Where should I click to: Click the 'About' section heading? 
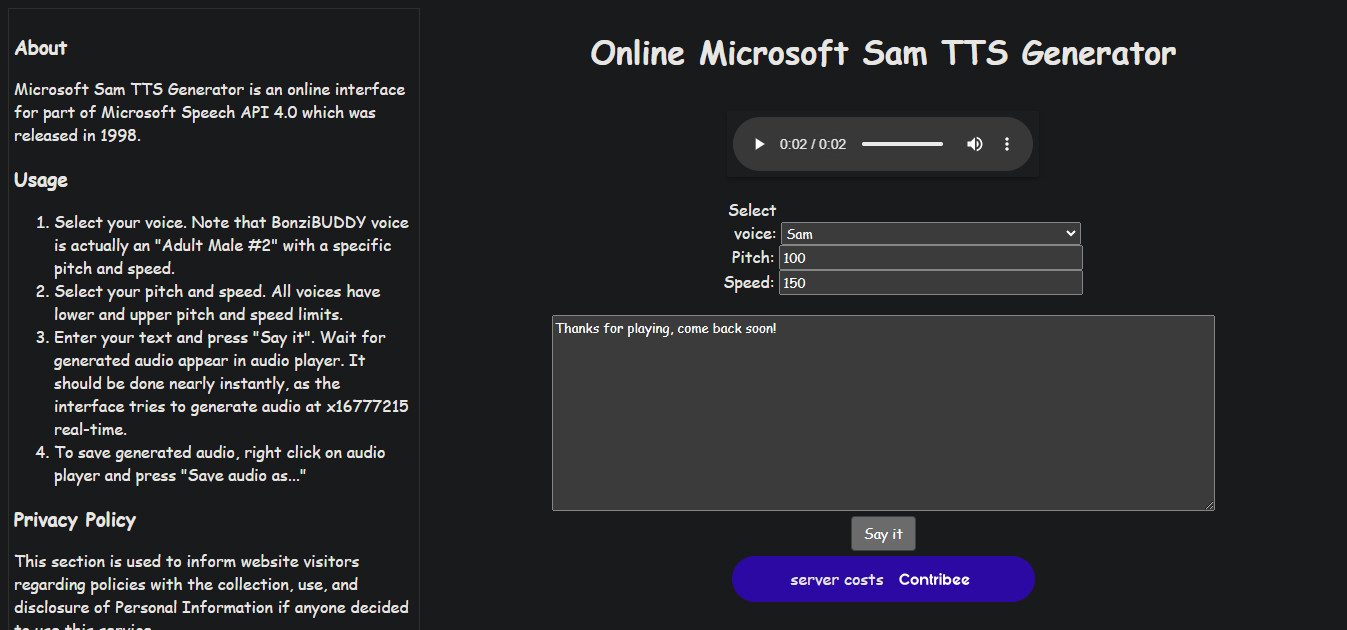point(40,47)
